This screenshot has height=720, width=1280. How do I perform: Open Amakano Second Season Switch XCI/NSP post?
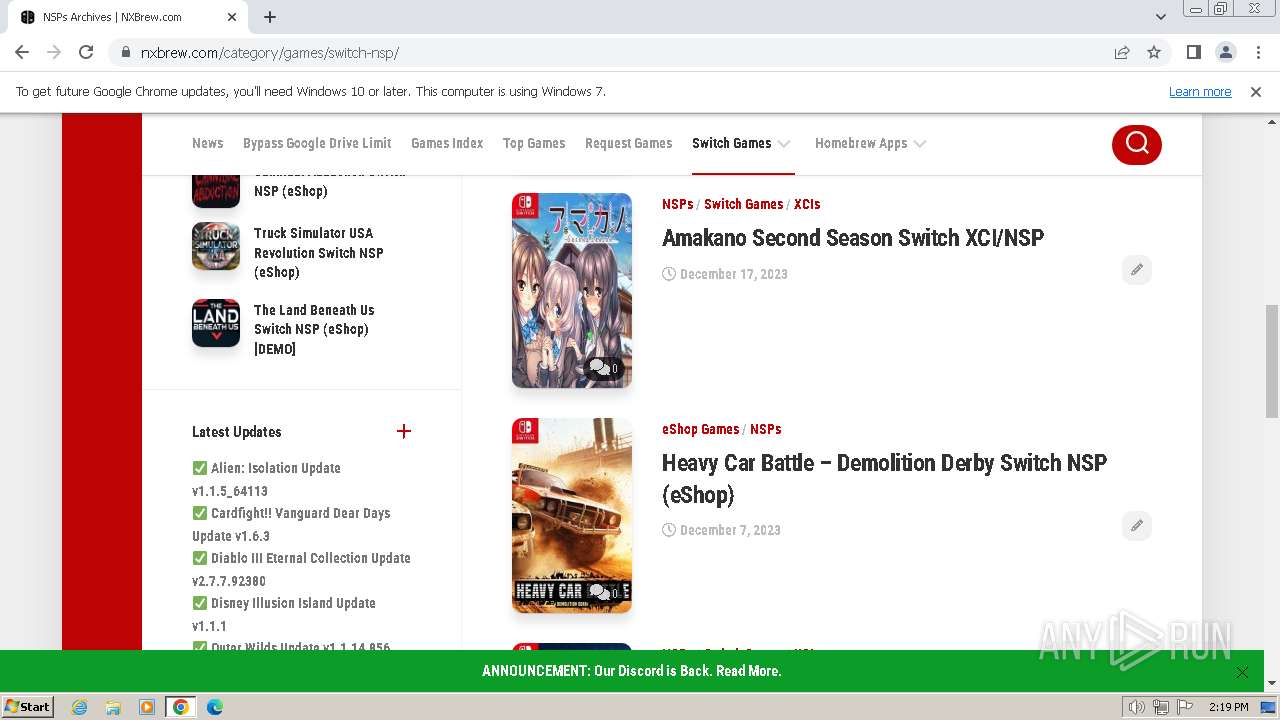[x=853, y=238]
